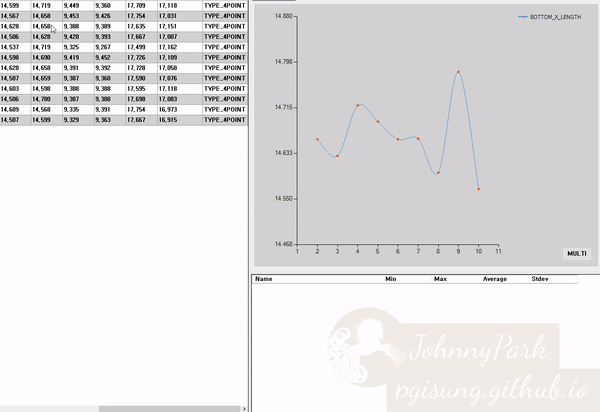Select the Average column header
The image size is (600, 412).
(504, 279)
